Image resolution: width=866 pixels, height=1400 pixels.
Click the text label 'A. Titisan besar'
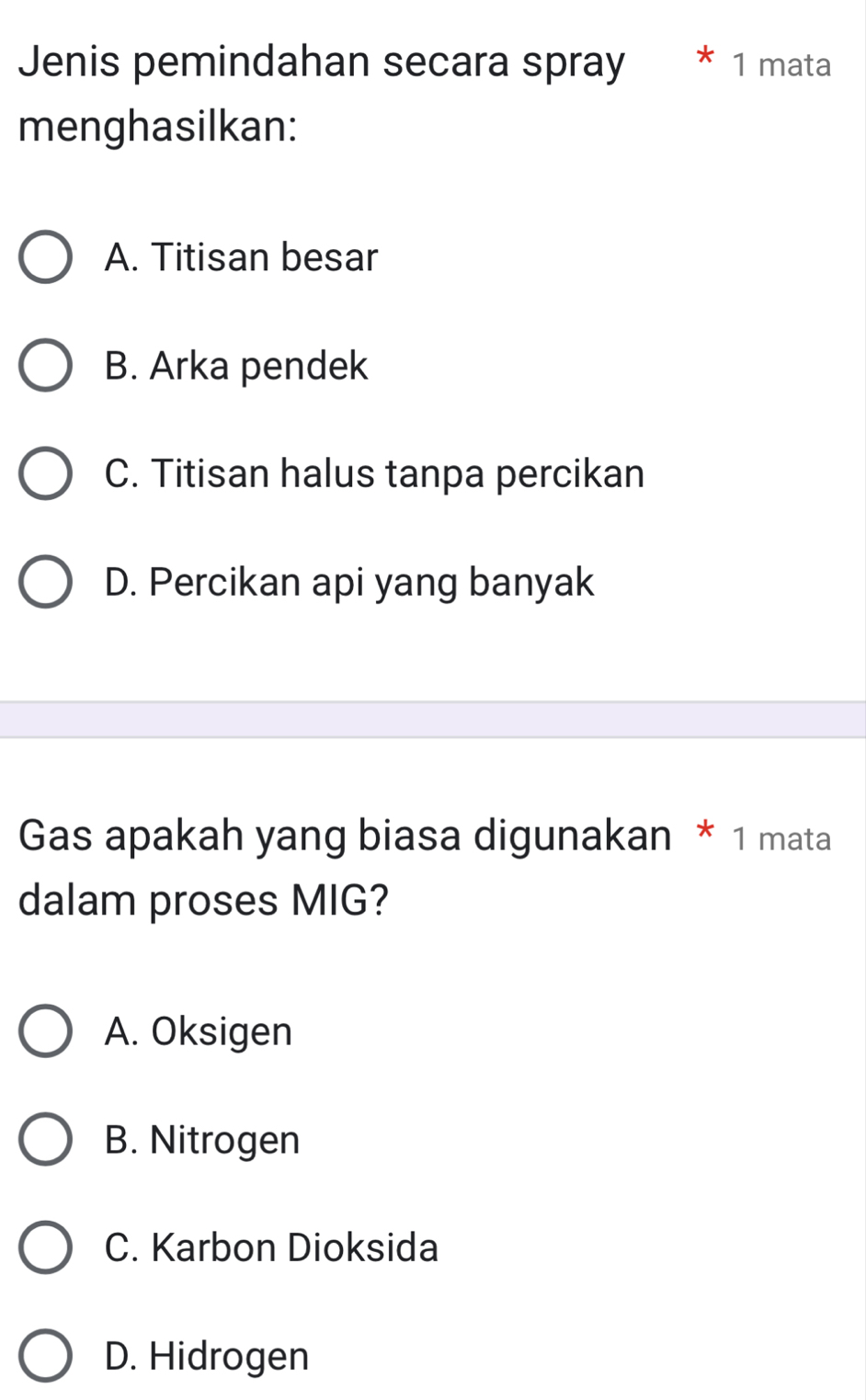[x=242, y=257]
